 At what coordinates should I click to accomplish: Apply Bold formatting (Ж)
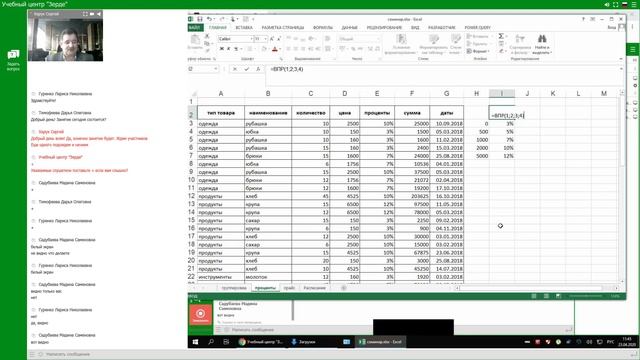click(222, 49)
